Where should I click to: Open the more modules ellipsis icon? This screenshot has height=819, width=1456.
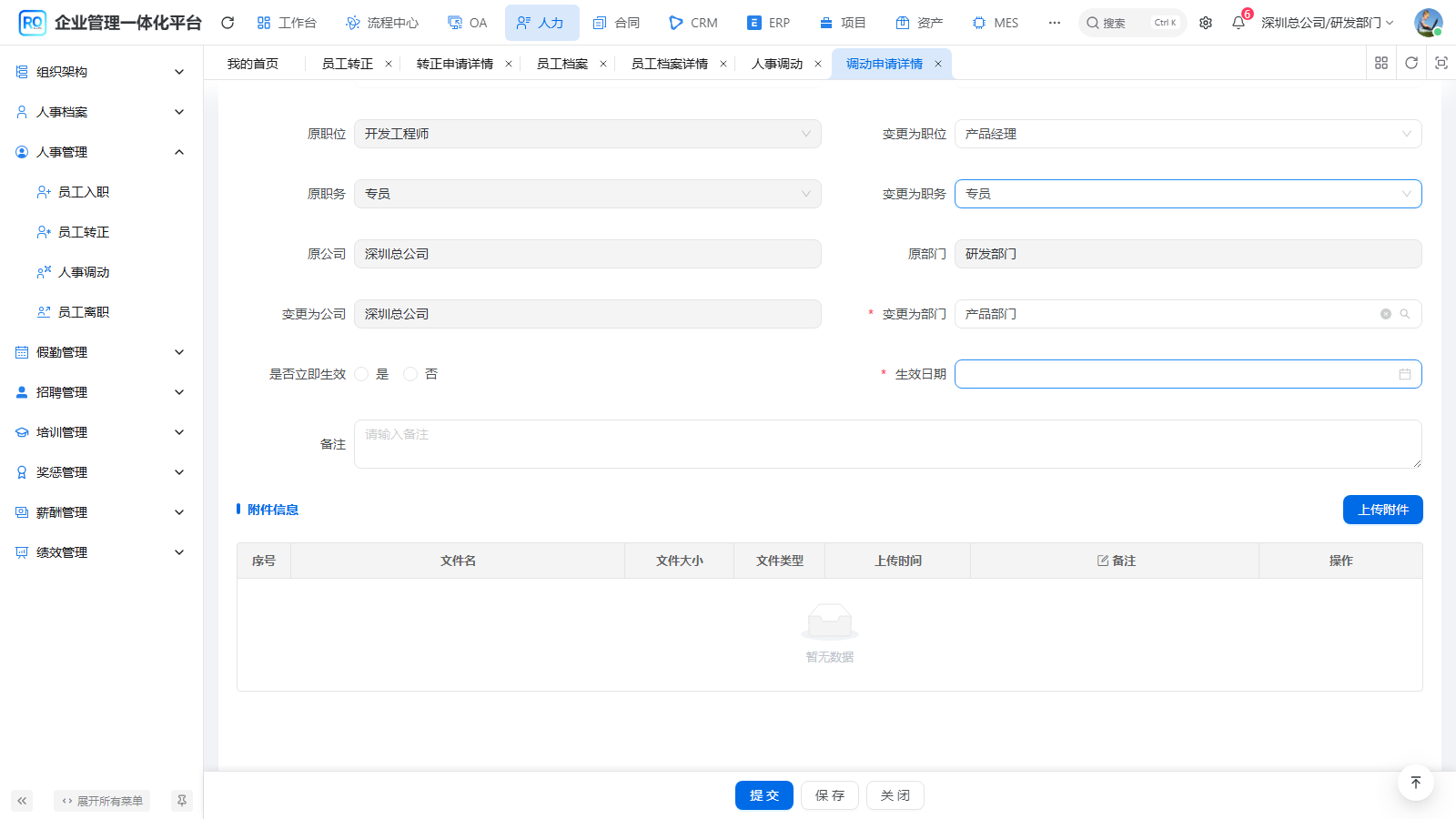coord(1055,23)
